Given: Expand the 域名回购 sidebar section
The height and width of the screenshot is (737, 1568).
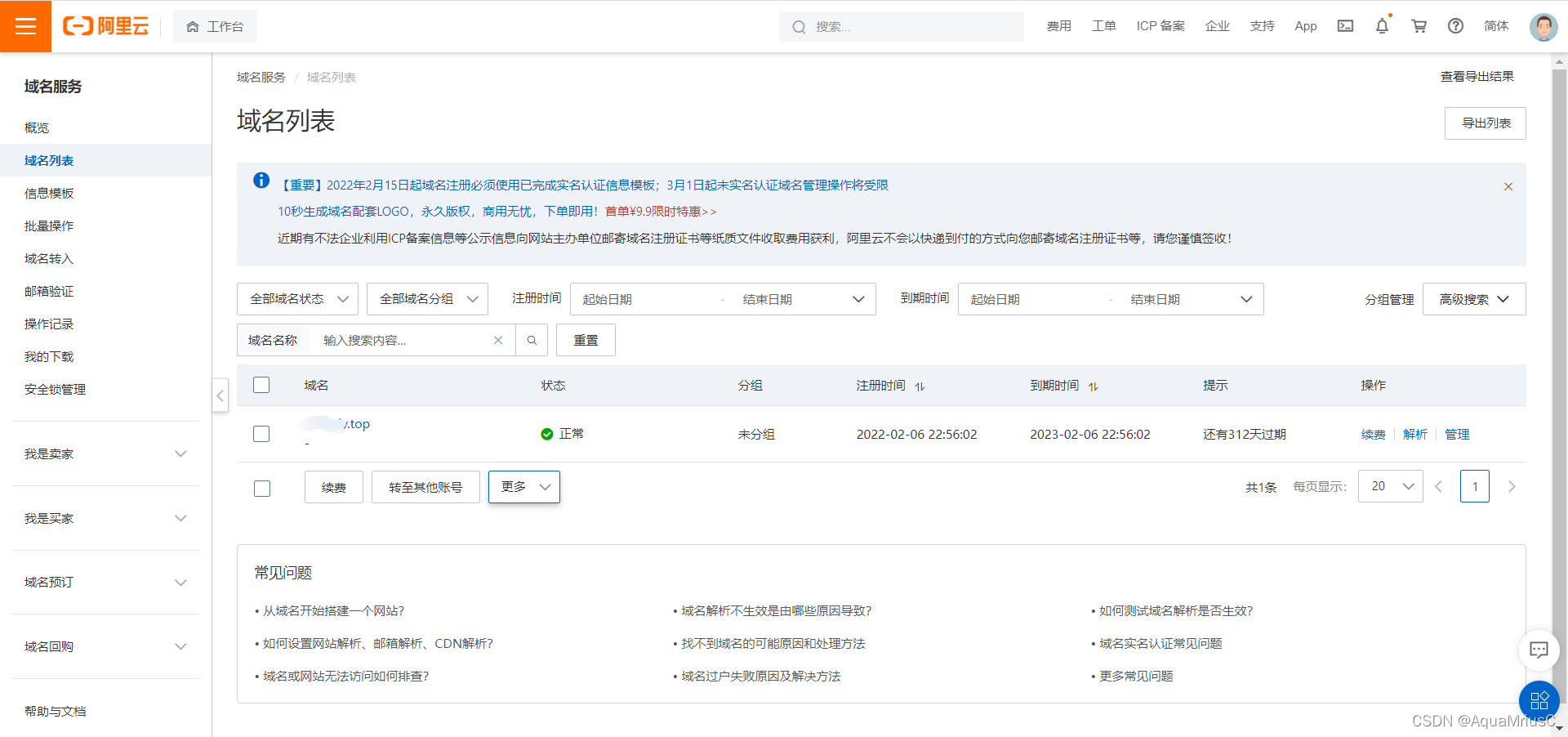Looking at the screenshot, I should [x=106, y=646].
